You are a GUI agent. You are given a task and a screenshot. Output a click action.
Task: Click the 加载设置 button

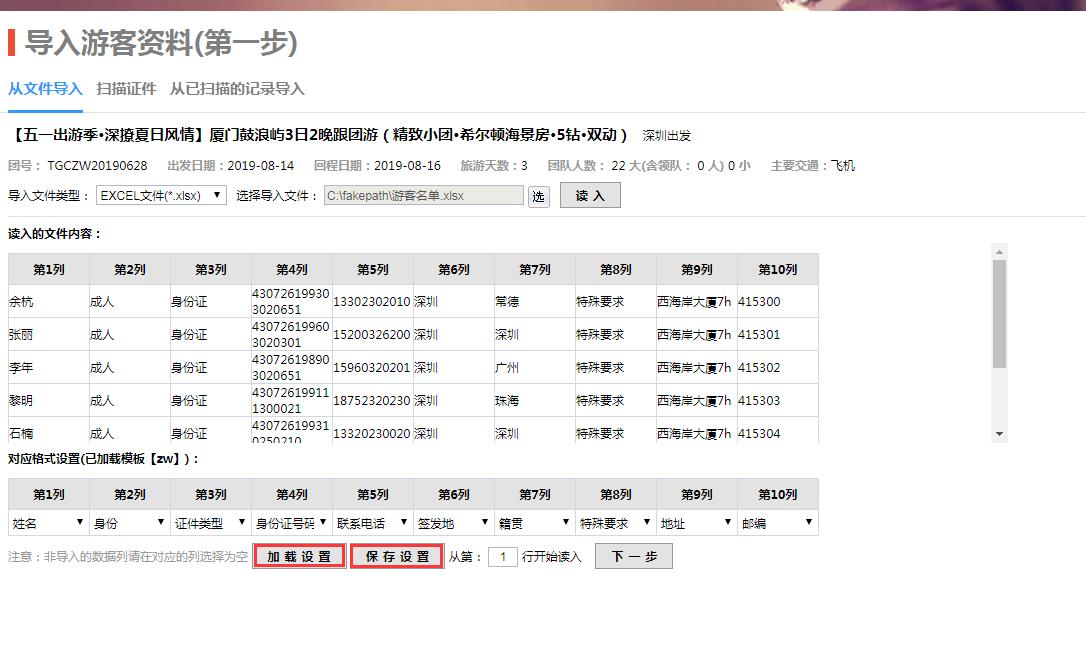tap(299, 557)
